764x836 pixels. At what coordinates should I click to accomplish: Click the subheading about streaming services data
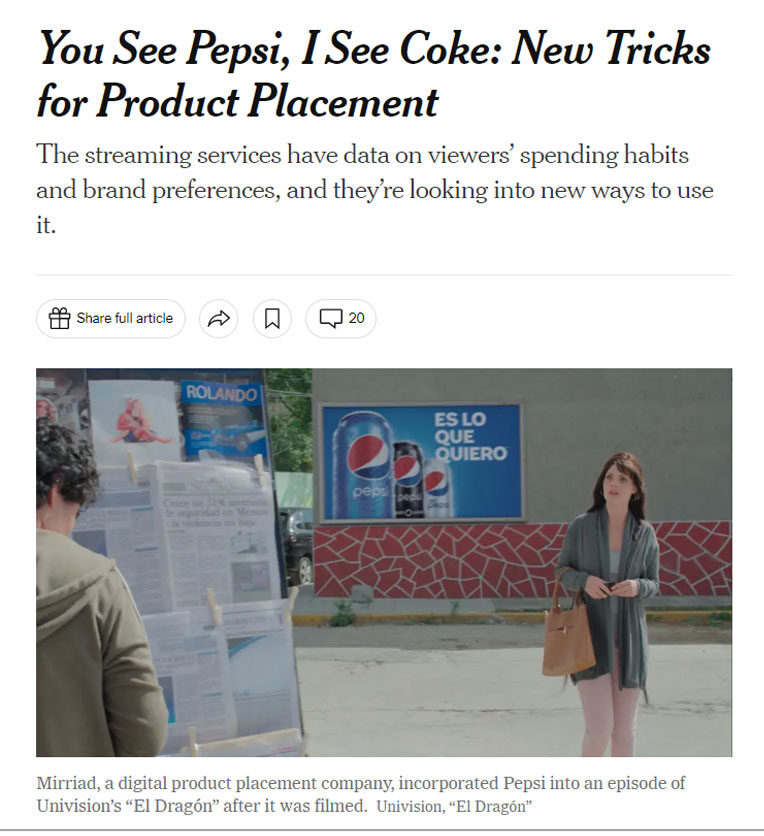click(x=374, y=189)
